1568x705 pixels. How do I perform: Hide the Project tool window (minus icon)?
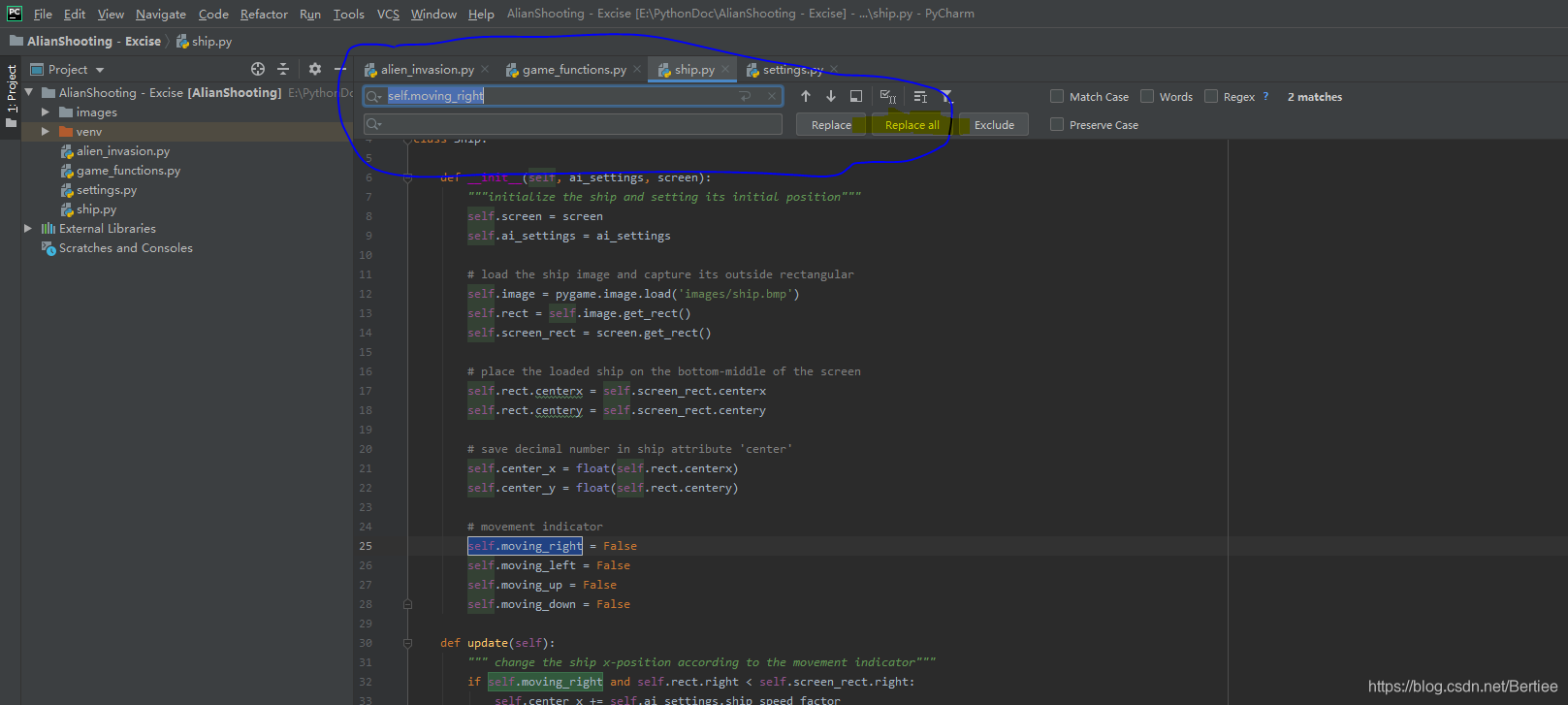tap(339, 69)
